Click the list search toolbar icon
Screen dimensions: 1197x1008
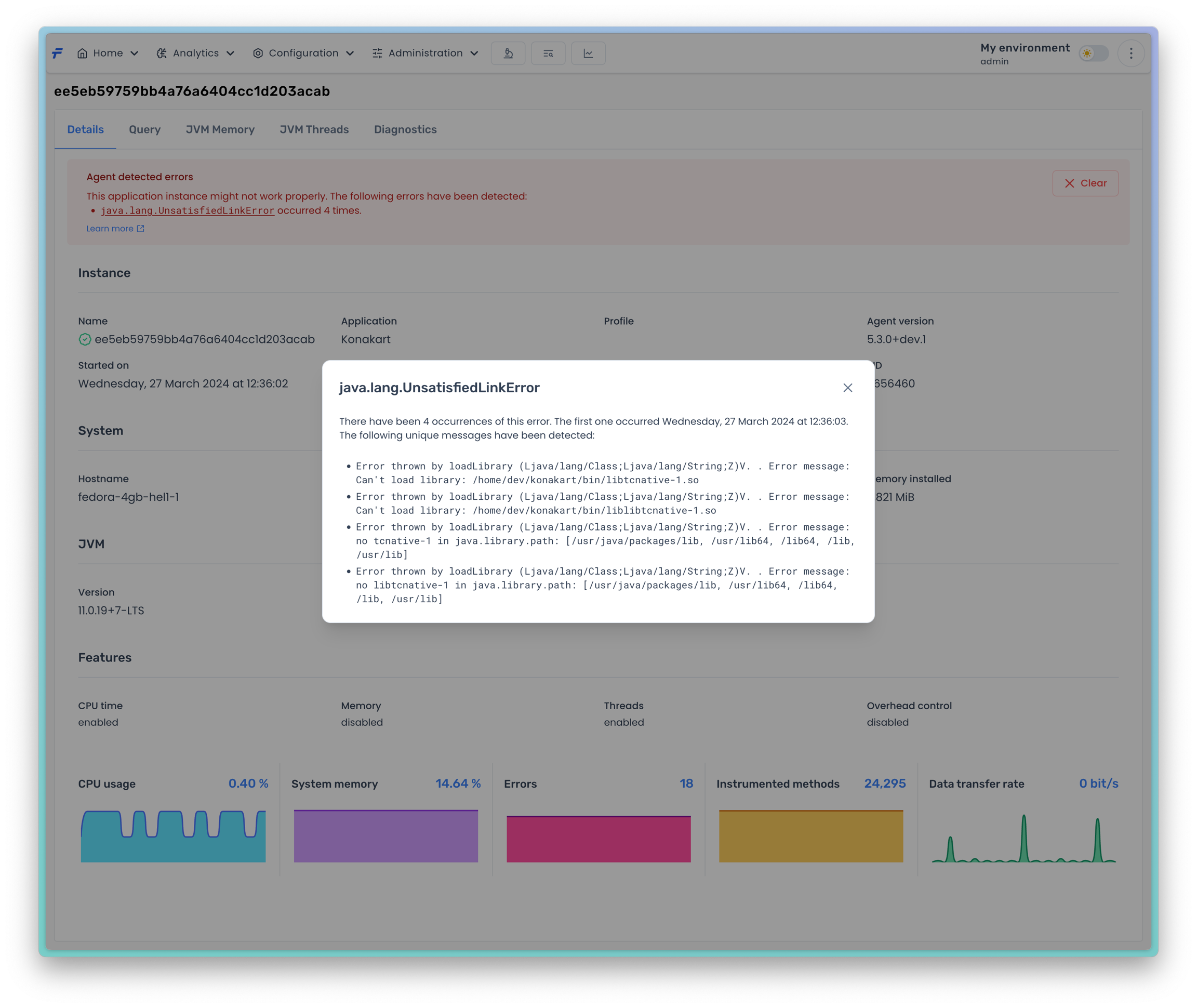click(x=548, y=53)
